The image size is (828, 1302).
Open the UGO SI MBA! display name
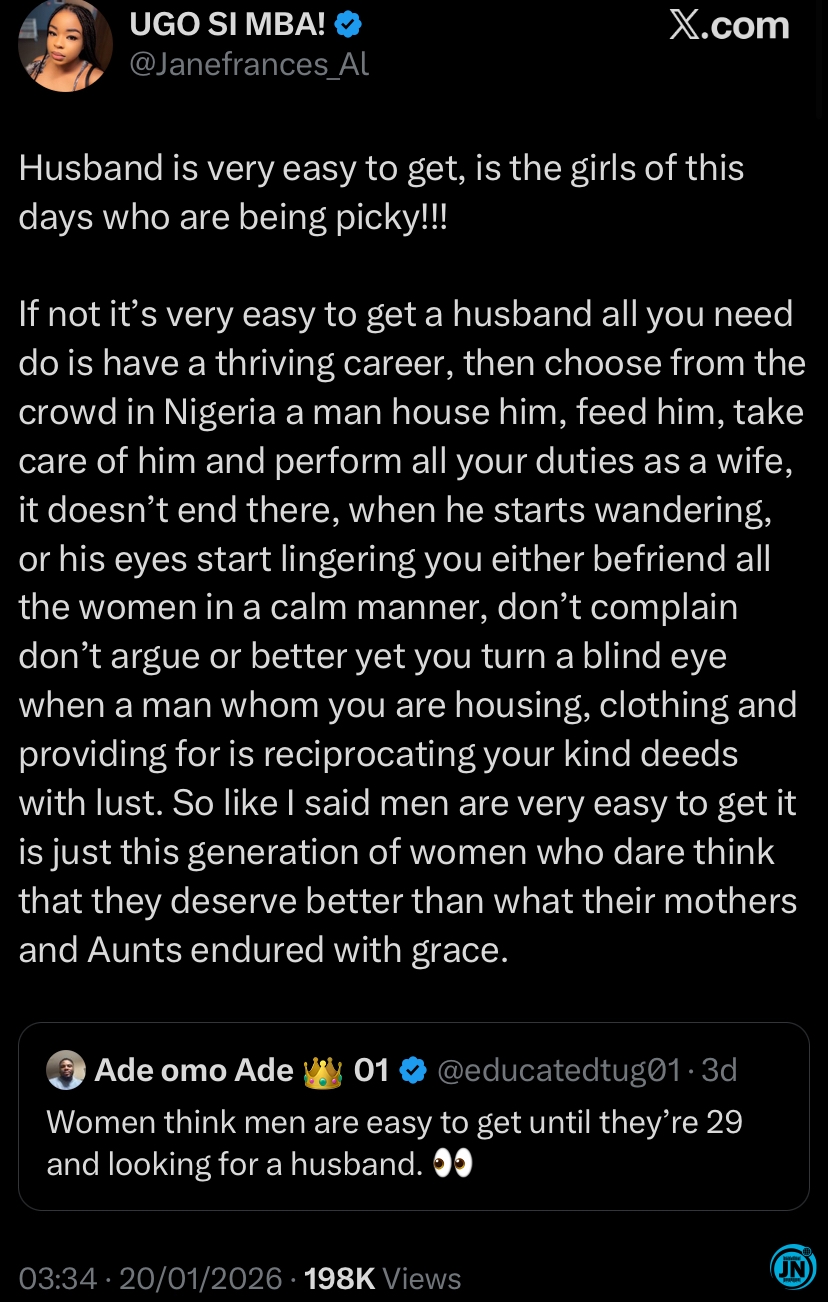point(227,24)
